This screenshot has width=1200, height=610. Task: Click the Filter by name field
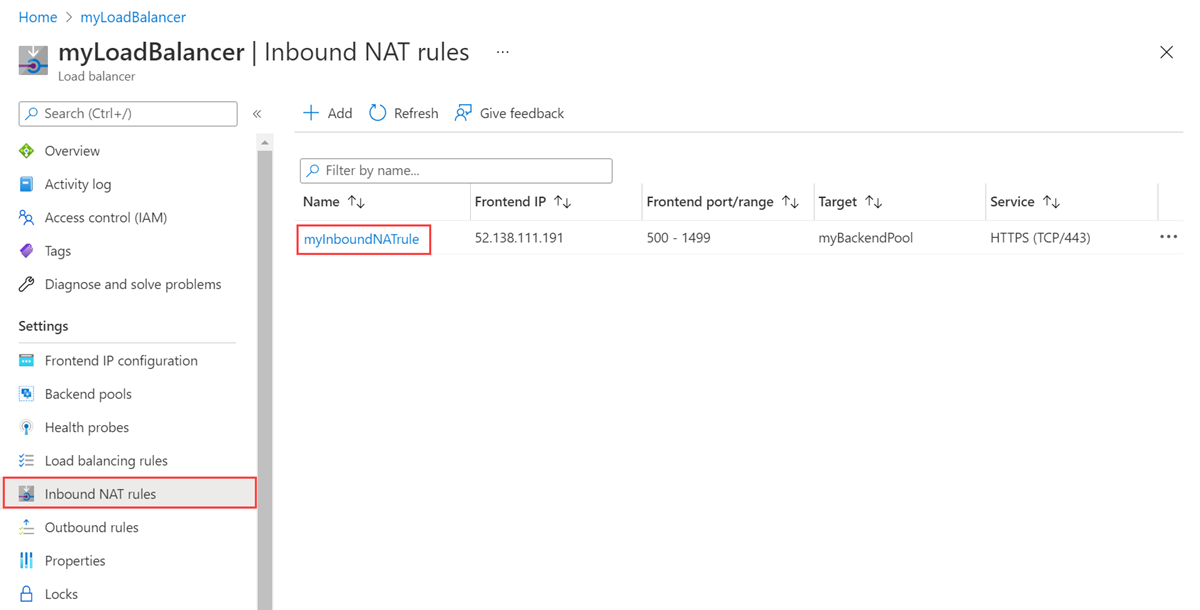click(x=456, y=171)
